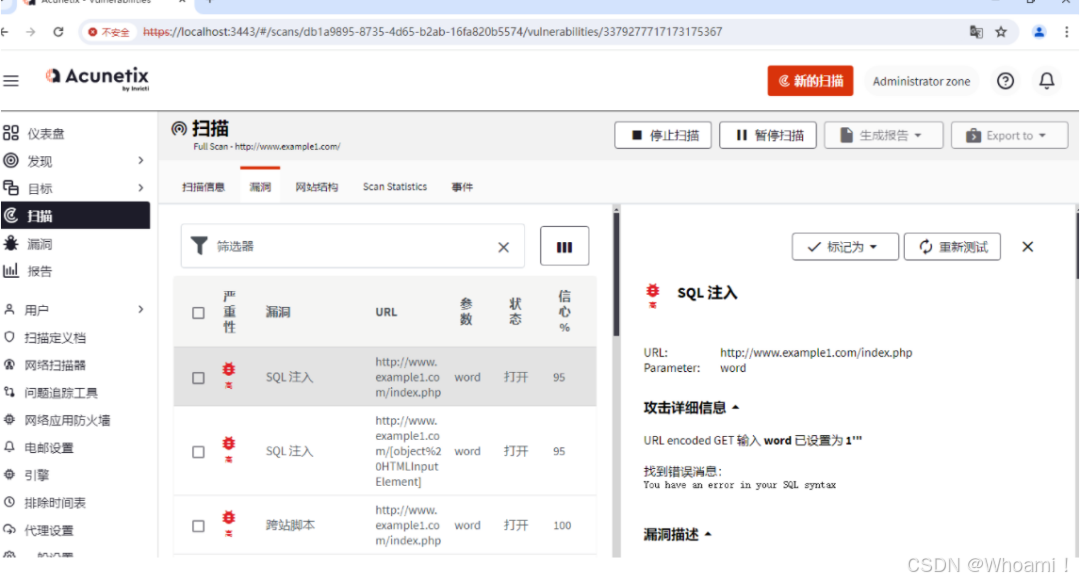1080x582 pixels.
Task: Sort by the URL column header
Action: click(x=386, y=312)
